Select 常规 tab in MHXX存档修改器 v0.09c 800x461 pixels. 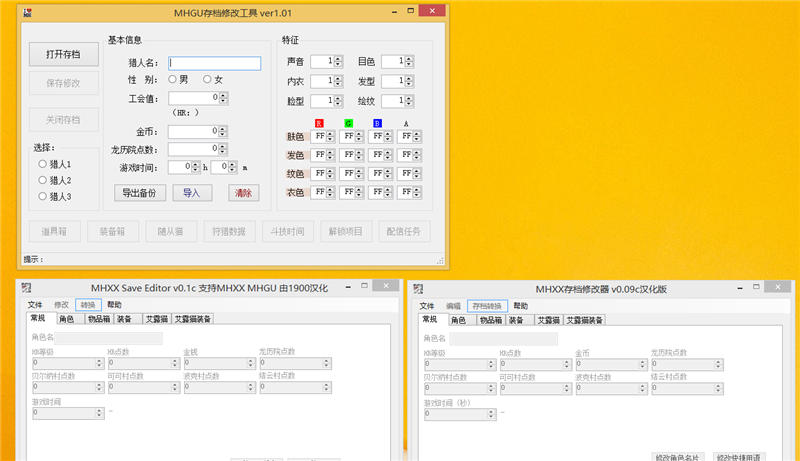(430, 319)
